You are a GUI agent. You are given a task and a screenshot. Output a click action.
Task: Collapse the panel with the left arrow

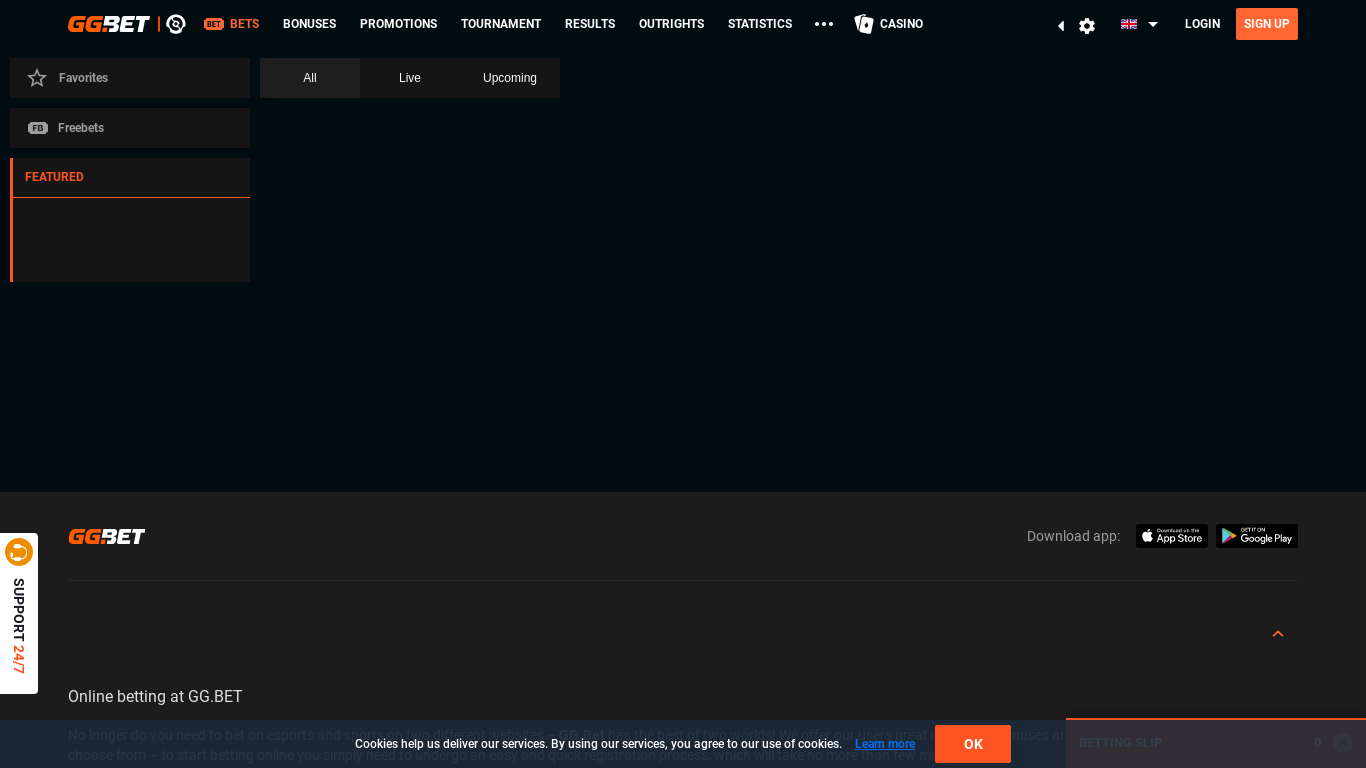(1060, 26)
